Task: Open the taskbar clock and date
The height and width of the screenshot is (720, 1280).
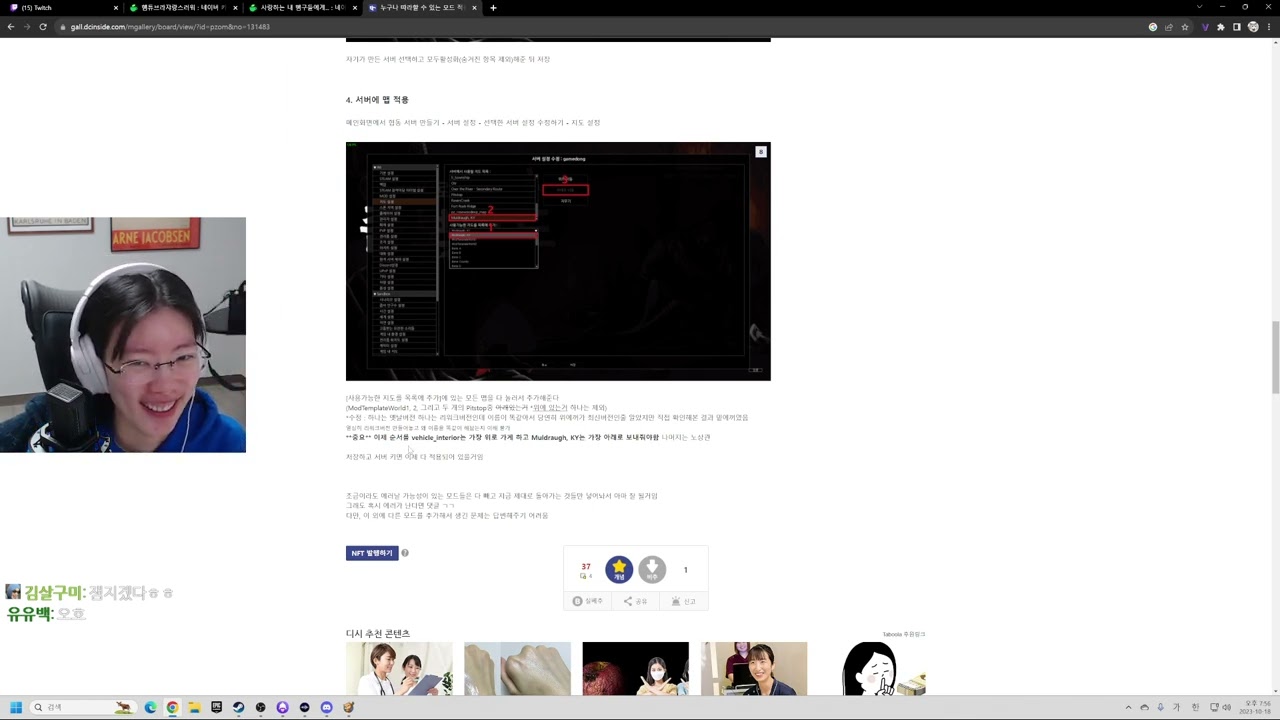Action: click(1256, 707)
